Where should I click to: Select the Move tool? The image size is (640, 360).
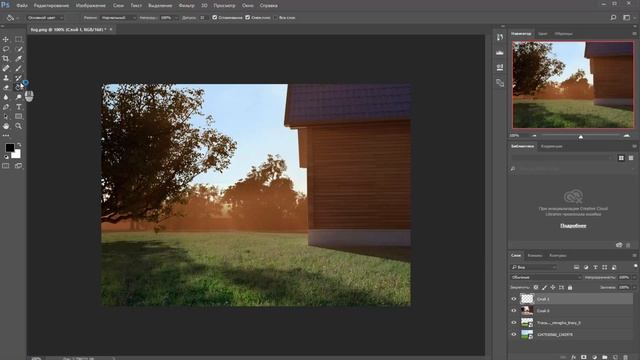pyautogui.click(x=6, y=39)
